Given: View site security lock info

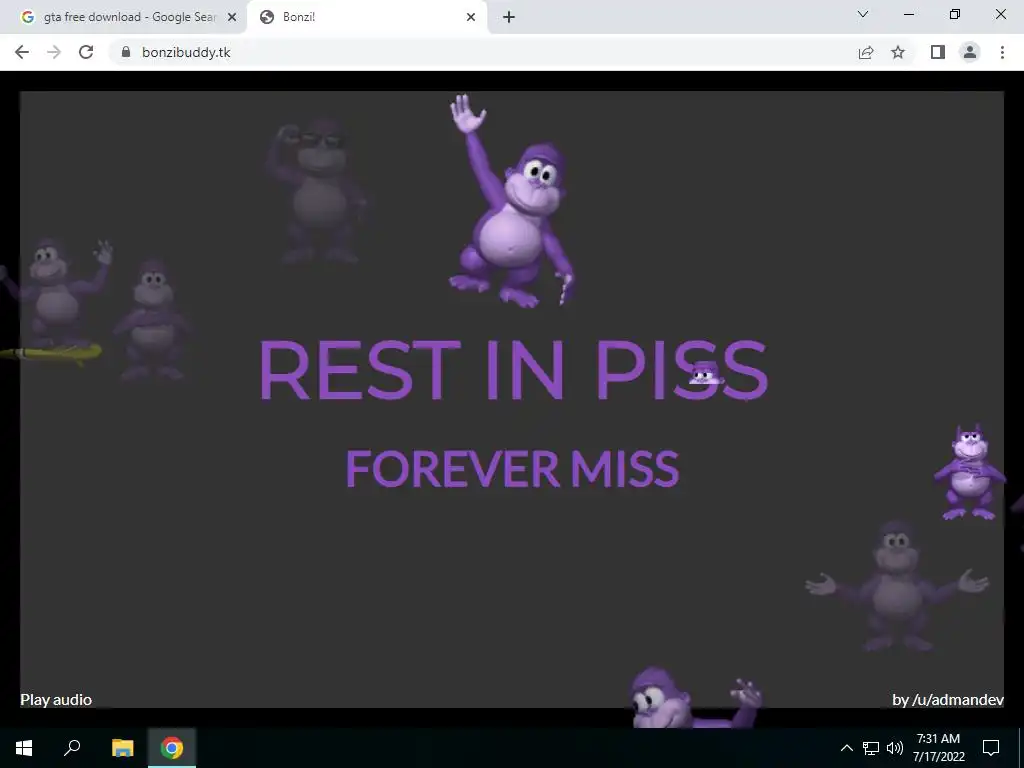Looking at the screenshot, I should pyautogui.click(x=126, y=52).
